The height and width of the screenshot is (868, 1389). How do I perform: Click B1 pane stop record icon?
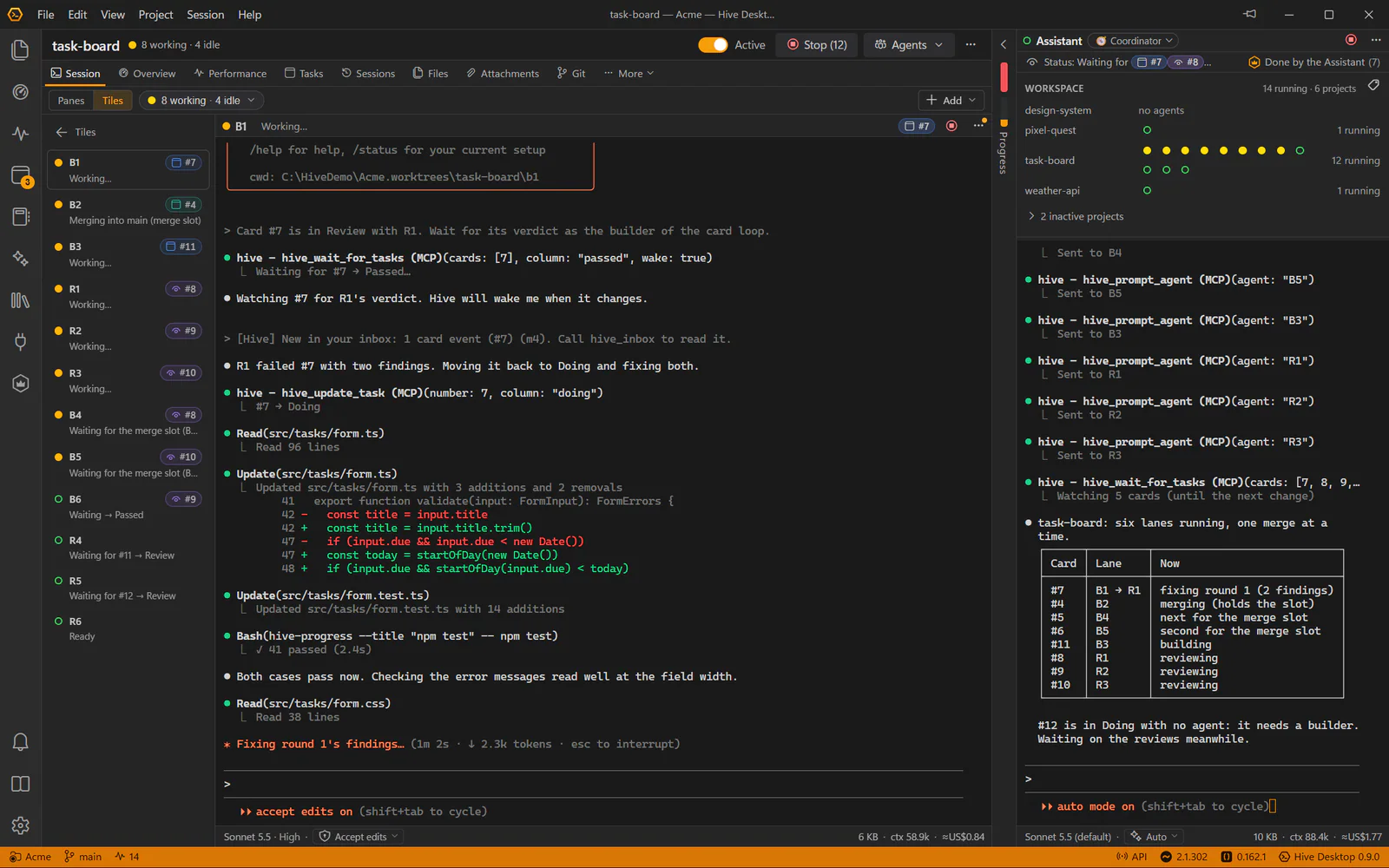pos(951,126)
